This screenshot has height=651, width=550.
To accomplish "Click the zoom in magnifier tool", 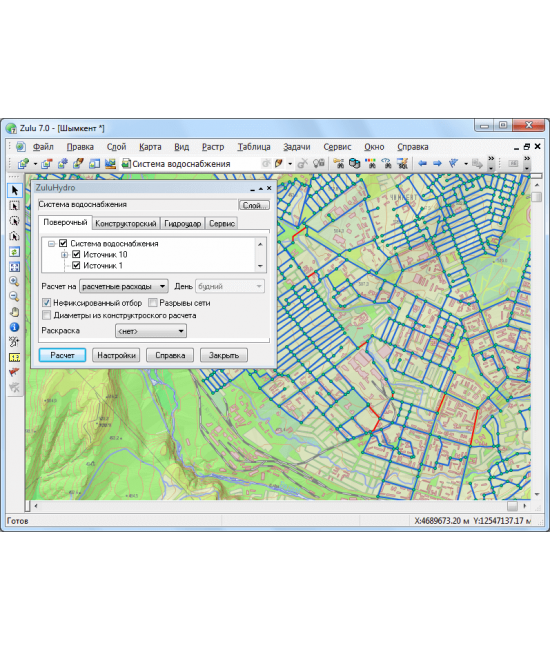I will [x=15, y=281].
